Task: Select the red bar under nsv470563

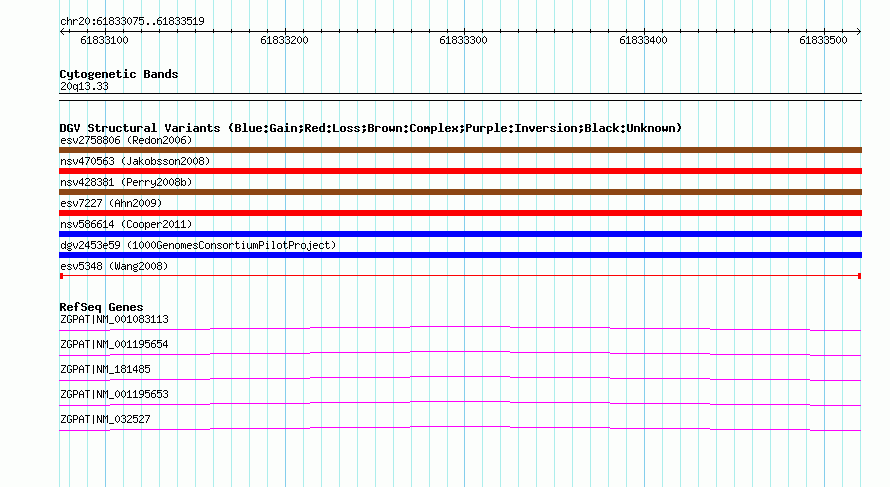Action: click(460, 171)
